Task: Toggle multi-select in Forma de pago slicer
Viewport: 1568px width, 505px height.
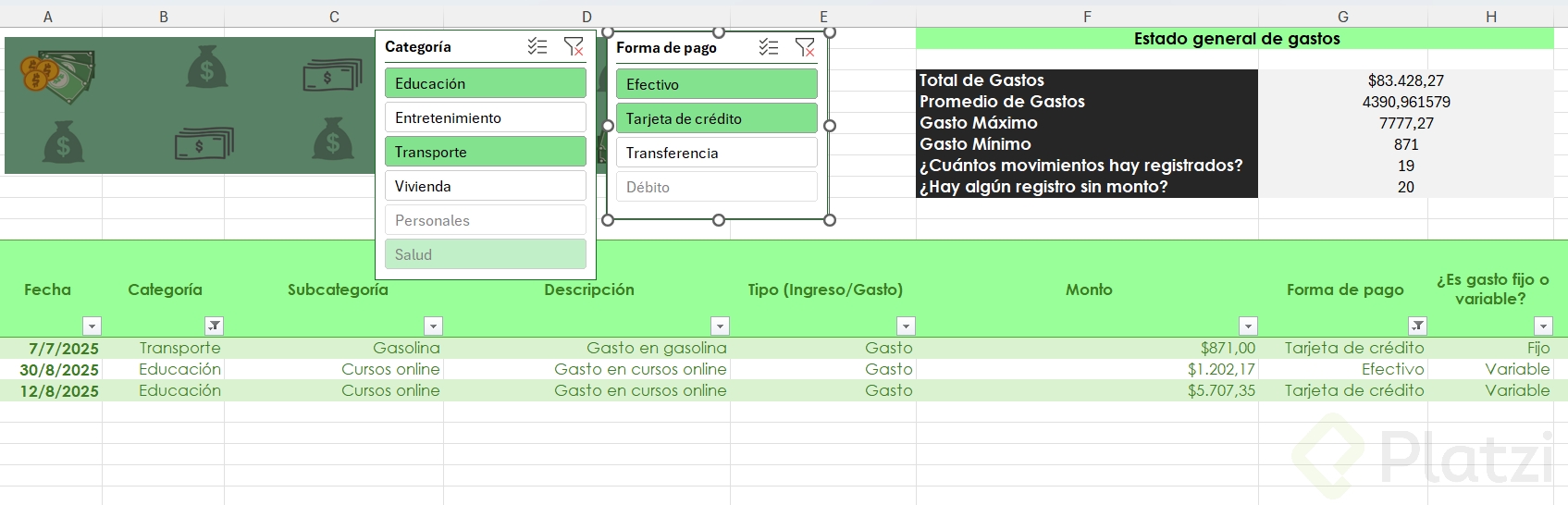Action: (769, 47)
